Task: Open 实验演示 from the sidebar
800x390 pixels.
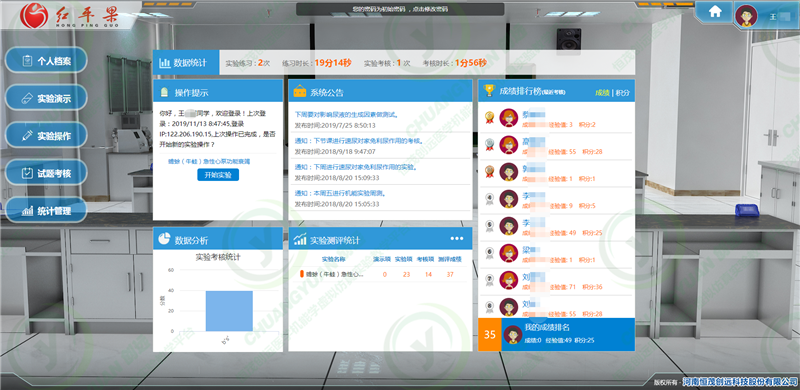Action: coord(46,98)
